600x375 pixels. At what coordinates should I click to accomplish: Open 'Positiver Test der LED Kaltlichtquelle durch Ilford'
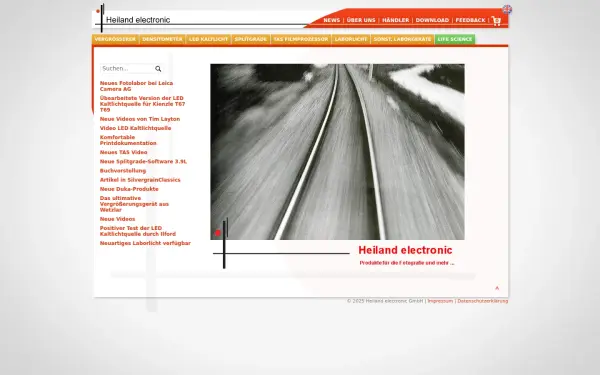coord(138,231)
